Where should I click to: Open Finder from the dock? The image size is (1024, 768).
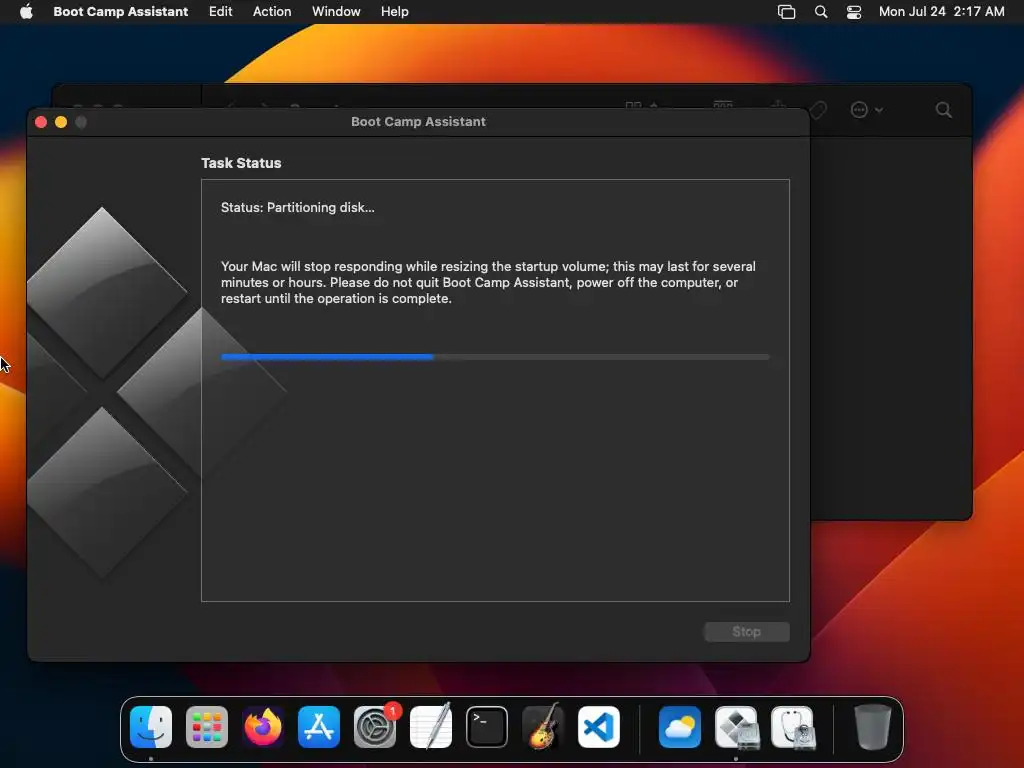[151, 727]
